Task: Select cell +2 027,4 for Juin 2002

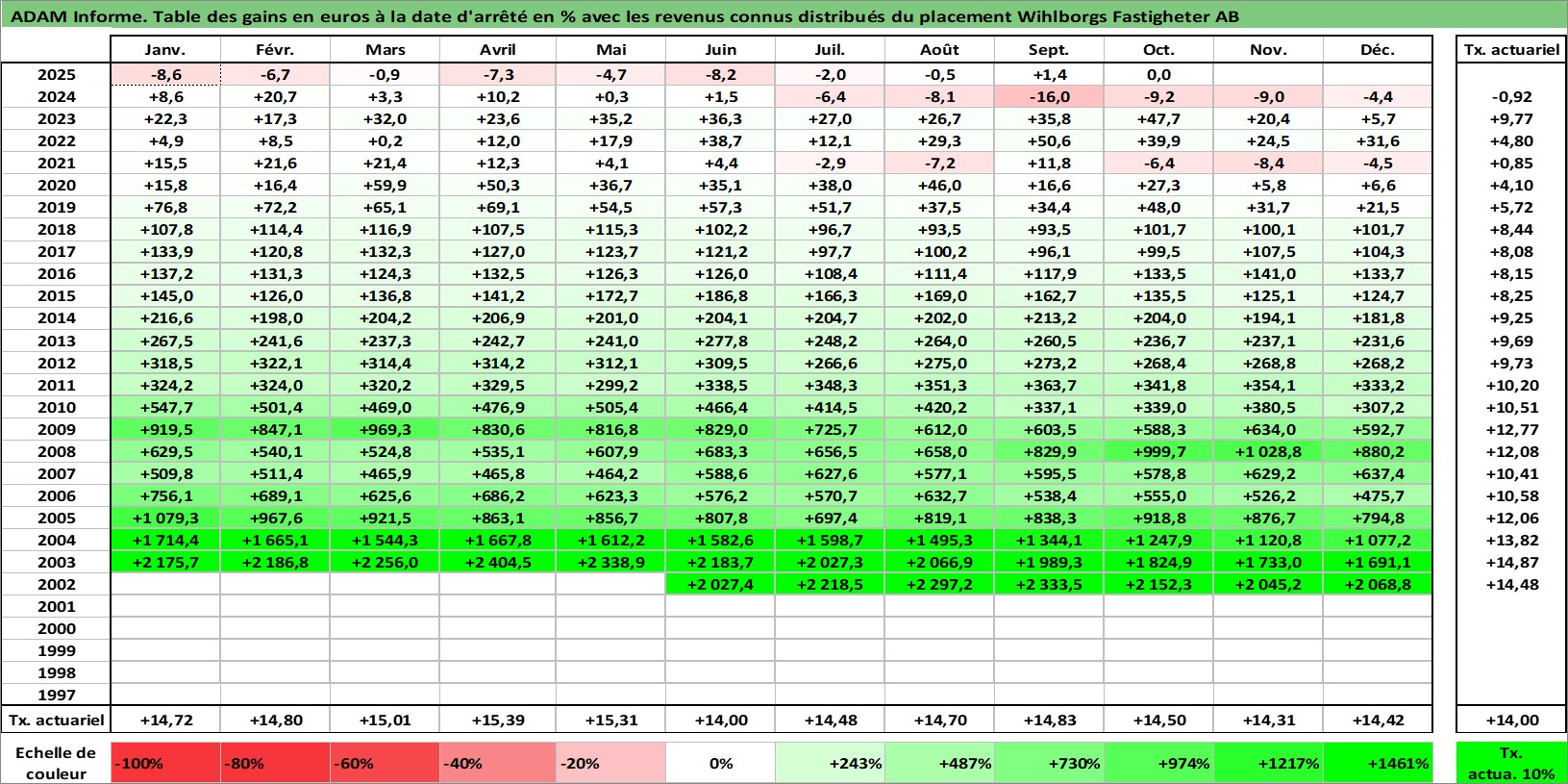Action: [x=720, y=584]
